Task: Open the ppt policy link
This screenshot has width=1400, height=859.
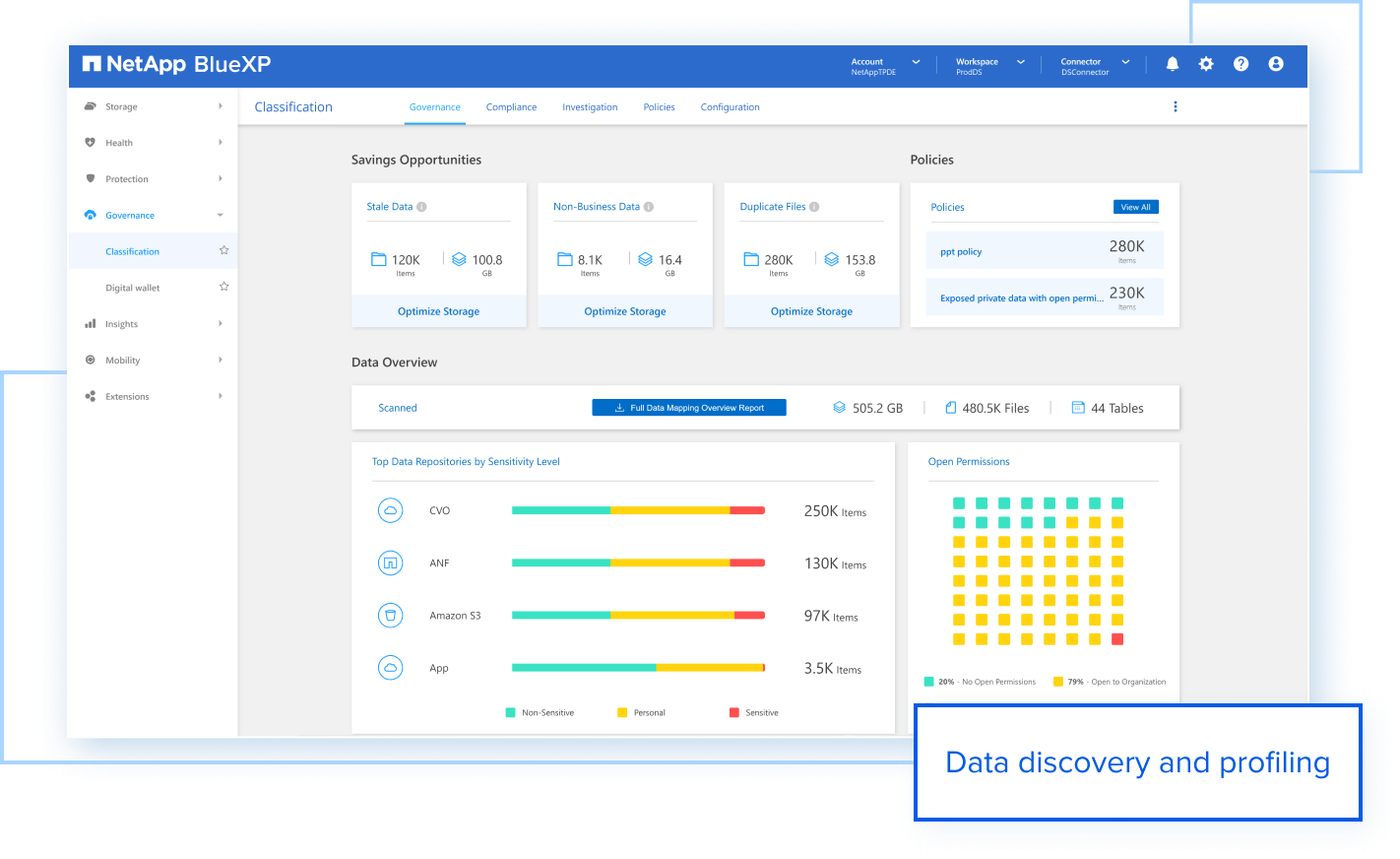Action: tap(962, 251)
